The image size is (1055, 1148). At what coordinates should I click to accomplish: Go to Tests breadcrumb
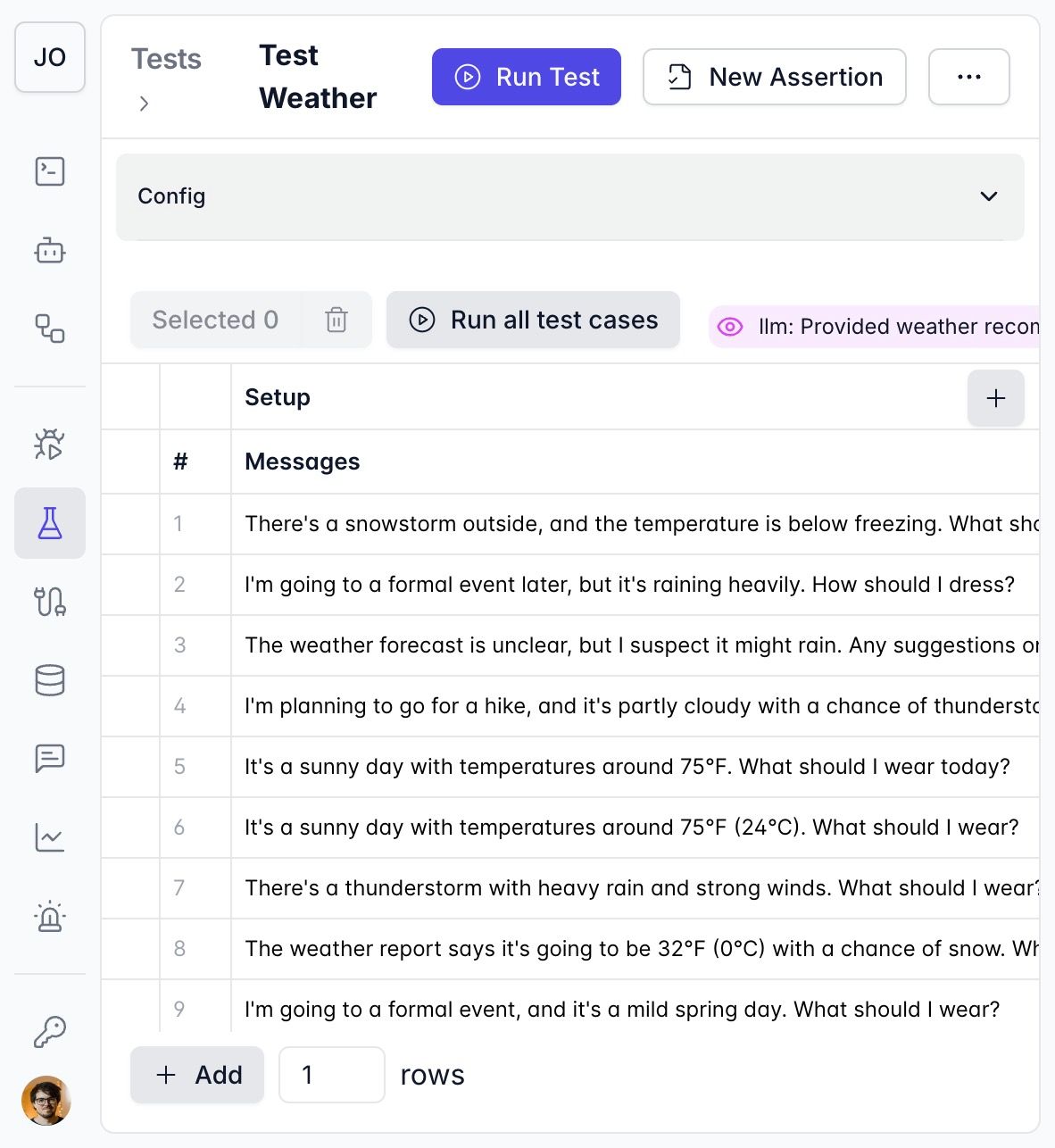click(166, 59)
